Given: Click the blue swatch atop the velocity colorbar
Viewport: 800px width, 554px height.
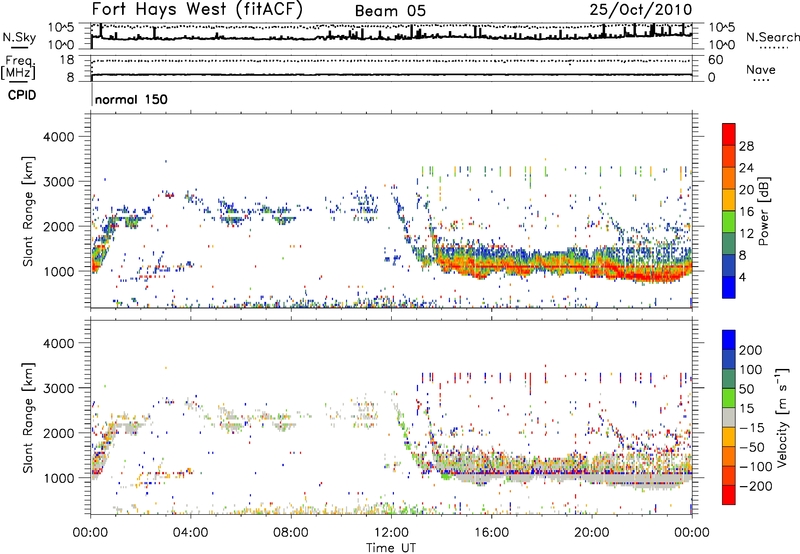Looking at the screenshot, I should coord(729,340).
